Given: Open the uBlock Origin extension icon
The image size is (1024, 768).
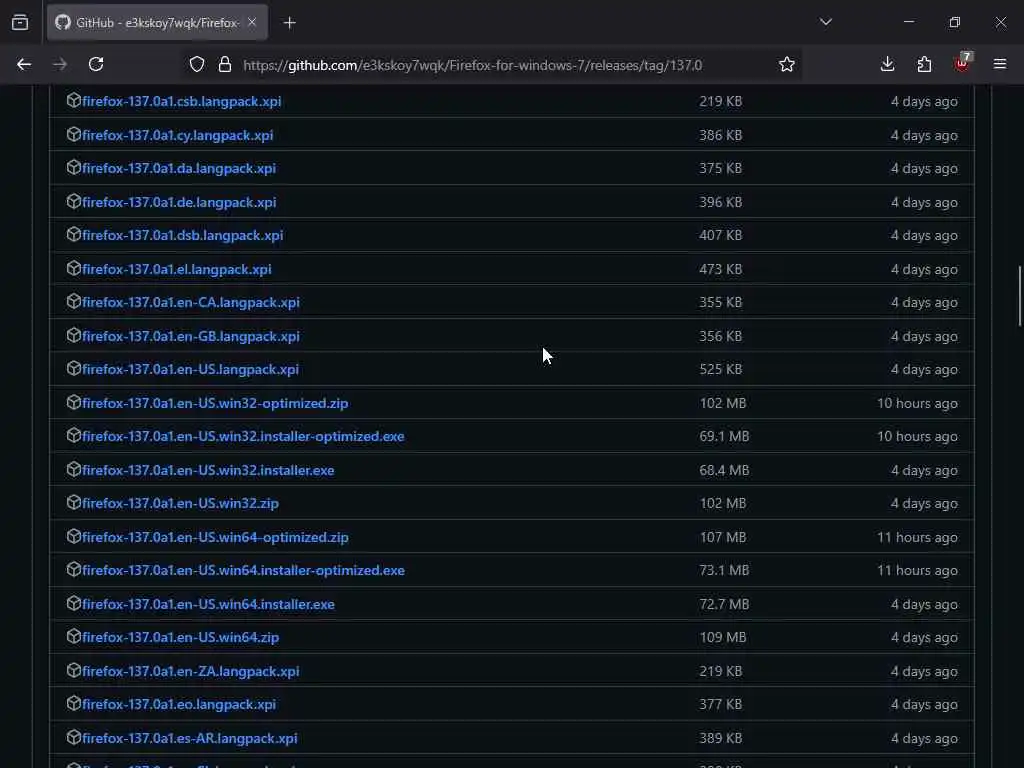Looking at the screenshot, I should [x=962, y=63].
